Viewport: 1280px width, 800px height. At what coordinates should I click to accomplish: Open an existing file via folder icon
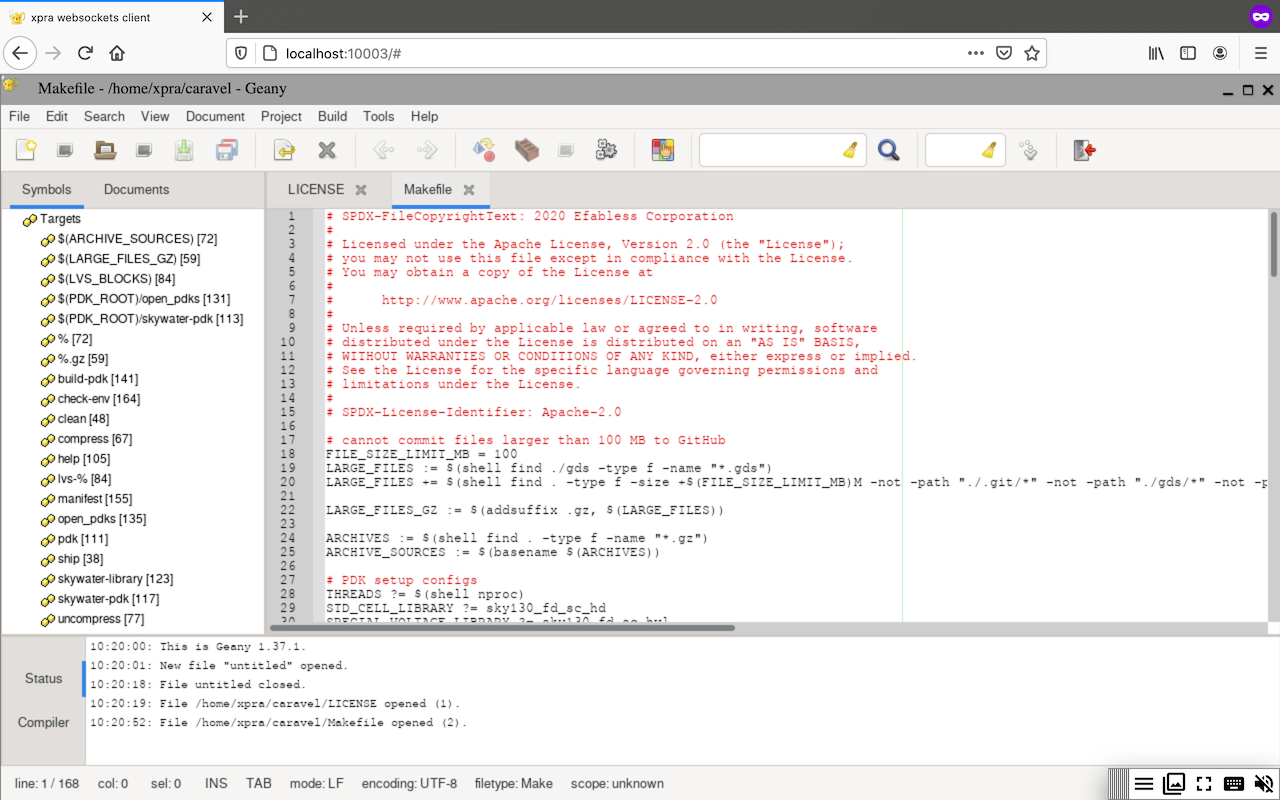coord(105,150)
